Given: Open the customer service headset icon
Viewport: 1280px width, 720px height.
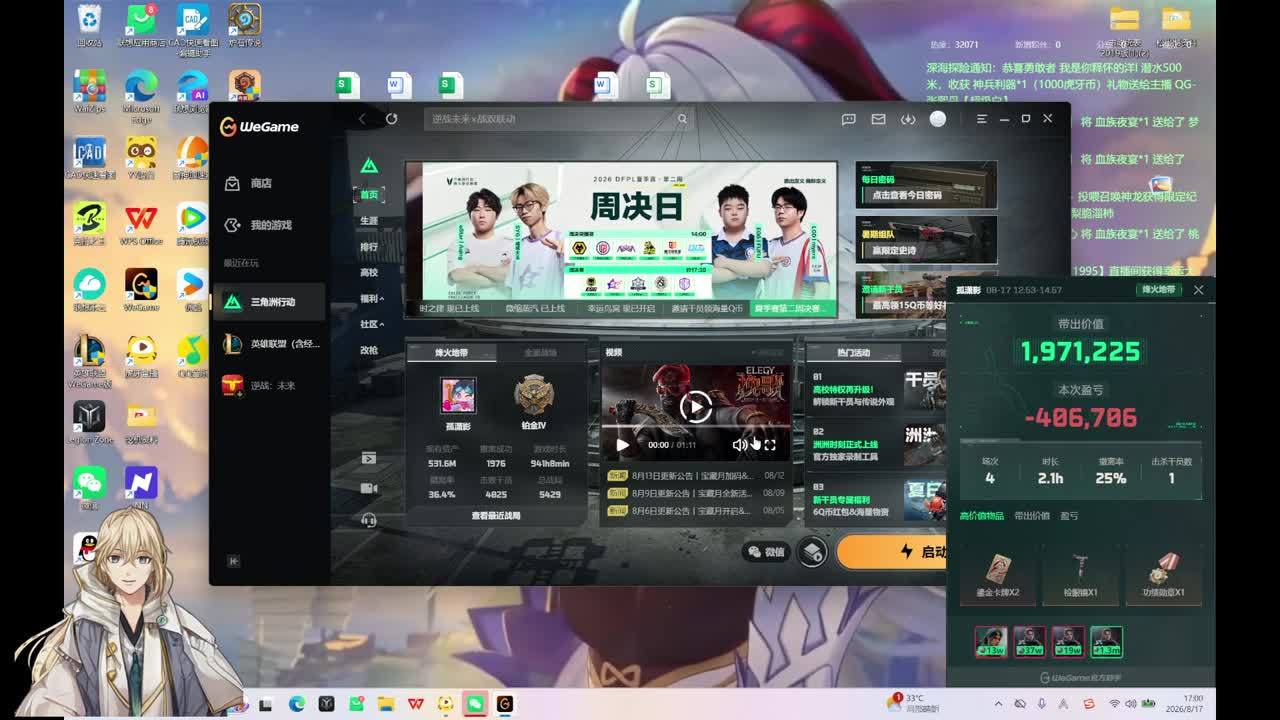Looking at the screenshot, I should coord(369,520).
